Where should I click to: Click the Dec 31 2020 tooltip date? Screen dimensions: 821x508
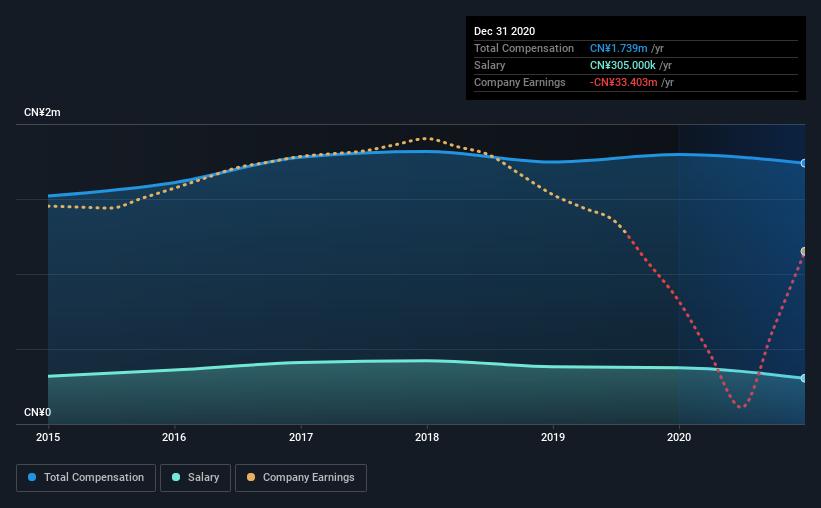(x=504, y=31)
